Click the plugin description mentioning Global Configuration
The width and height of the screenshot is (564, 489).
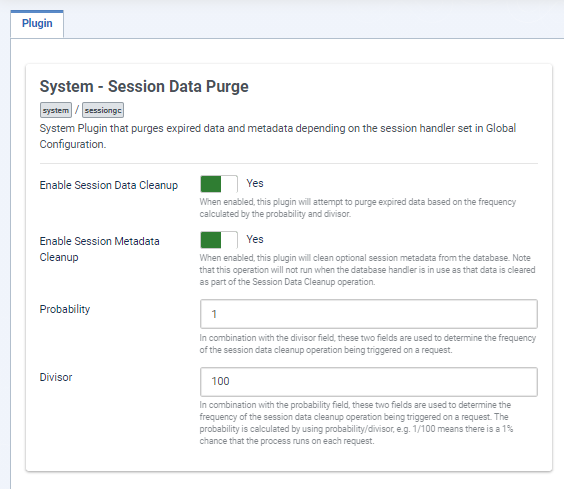[278, 136]
